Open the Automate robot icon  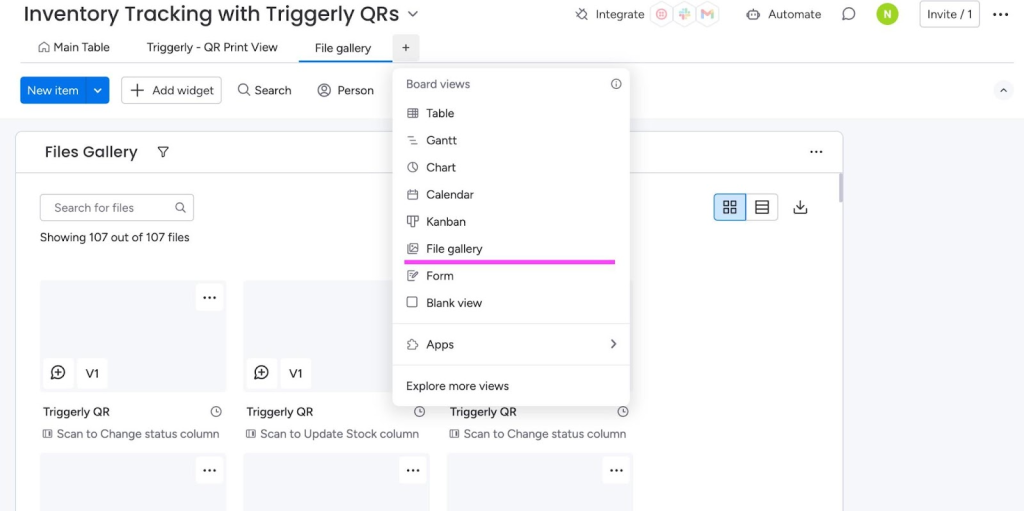coord(753,14)
